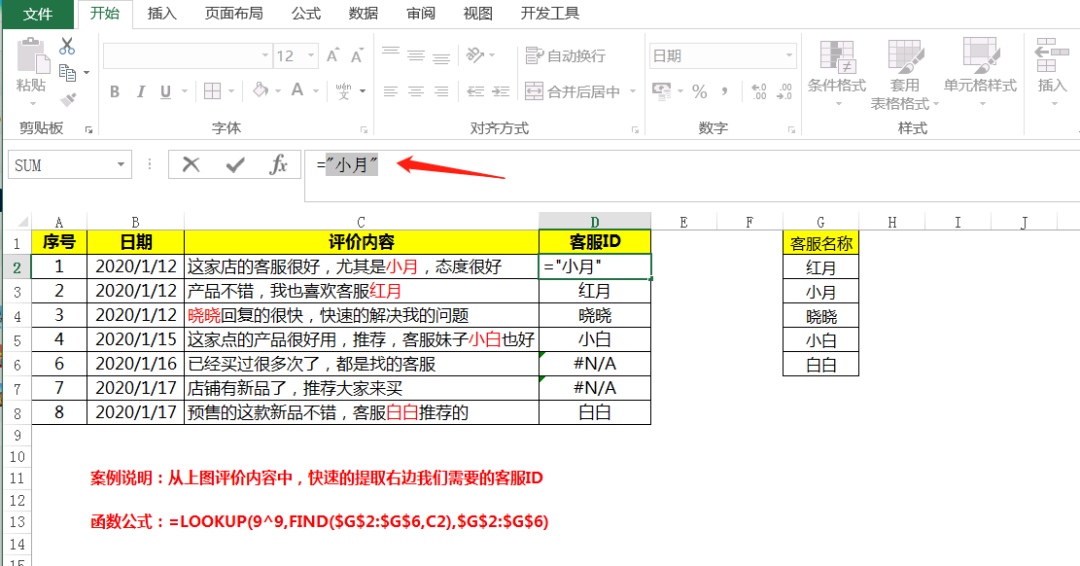This screenshot has height=566, width=1080.
Task: Click the Cut scissors icon
Action: coord(67,46)
